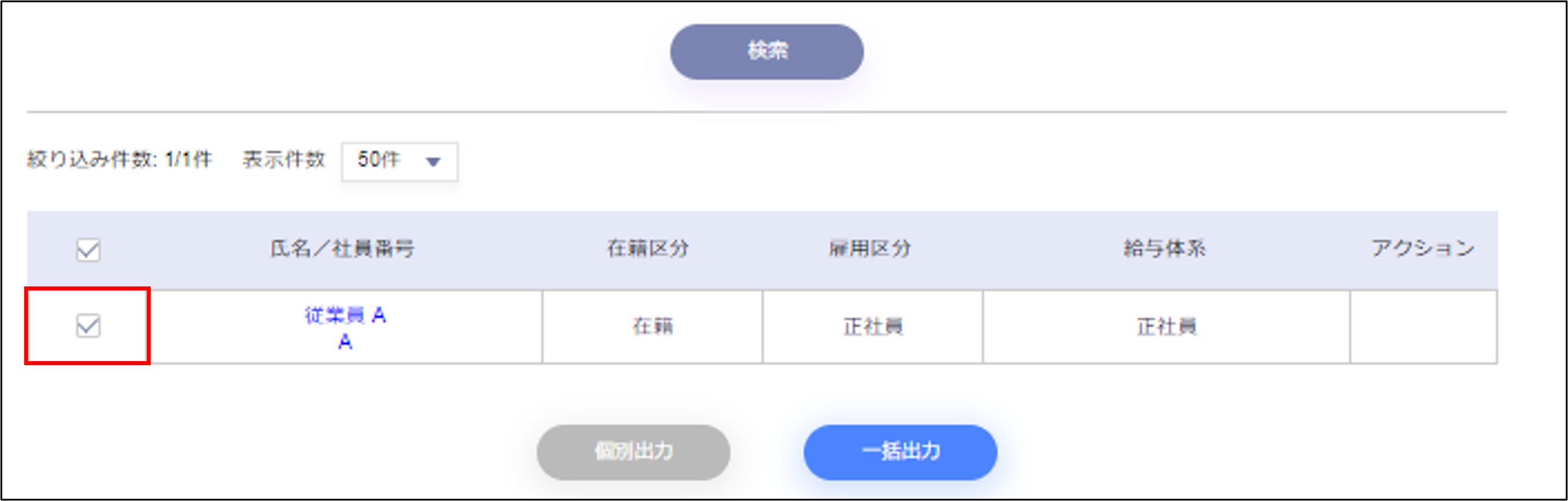Click the empty アクション cell in row
This screenshot has height=501, width=1568.
click(1423, 327)
